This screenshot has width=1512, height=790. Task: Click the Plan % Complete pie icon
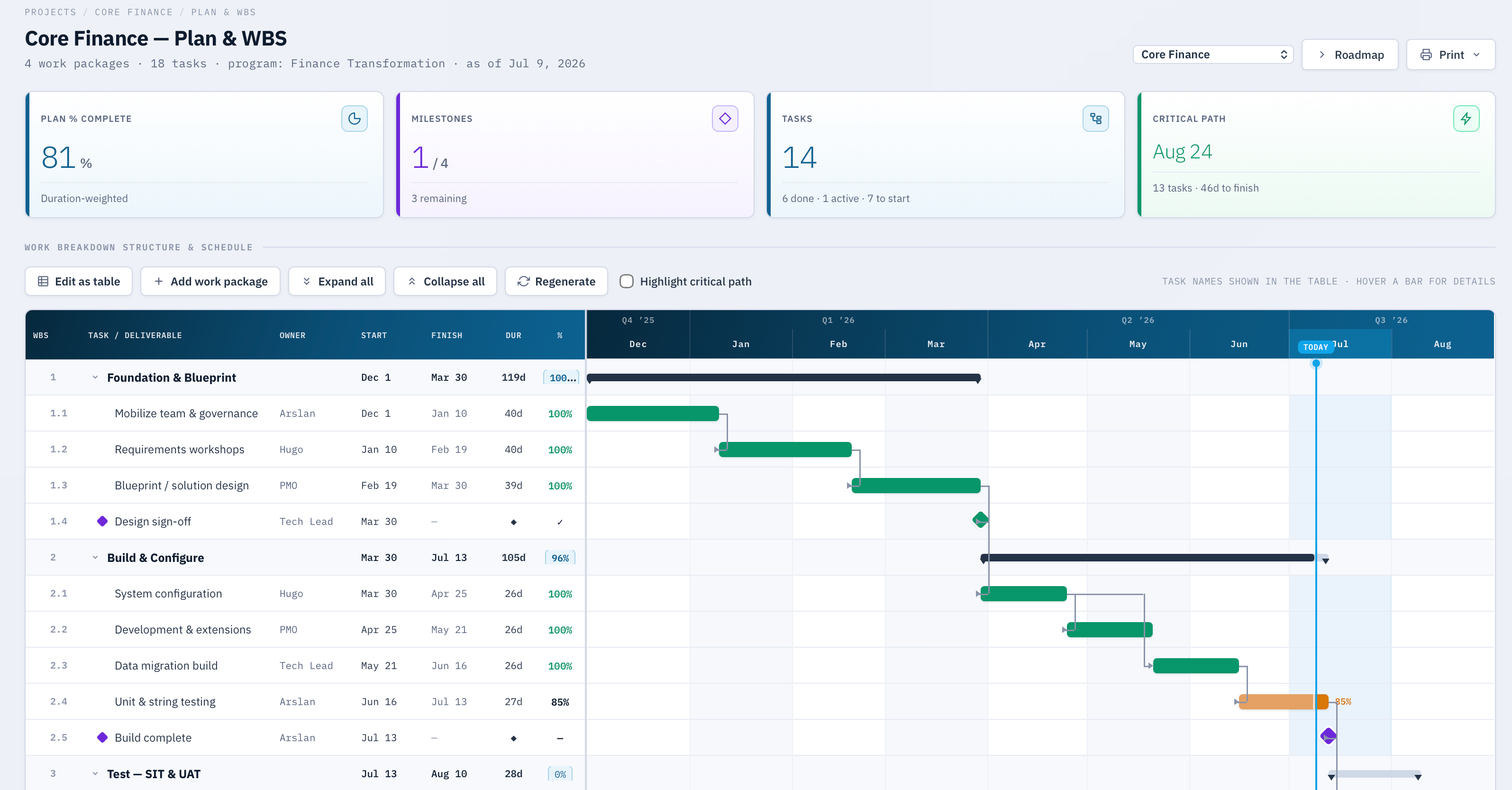click(x=355, y=119)
